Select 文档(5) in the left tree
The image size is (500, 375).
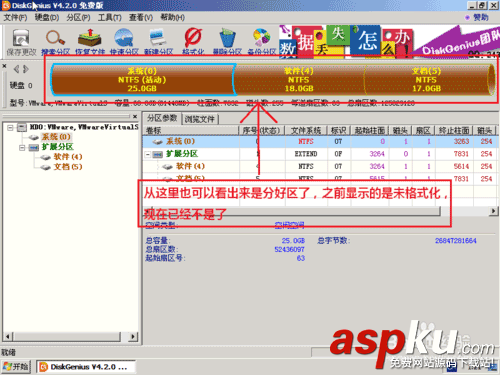click(68, 167)
